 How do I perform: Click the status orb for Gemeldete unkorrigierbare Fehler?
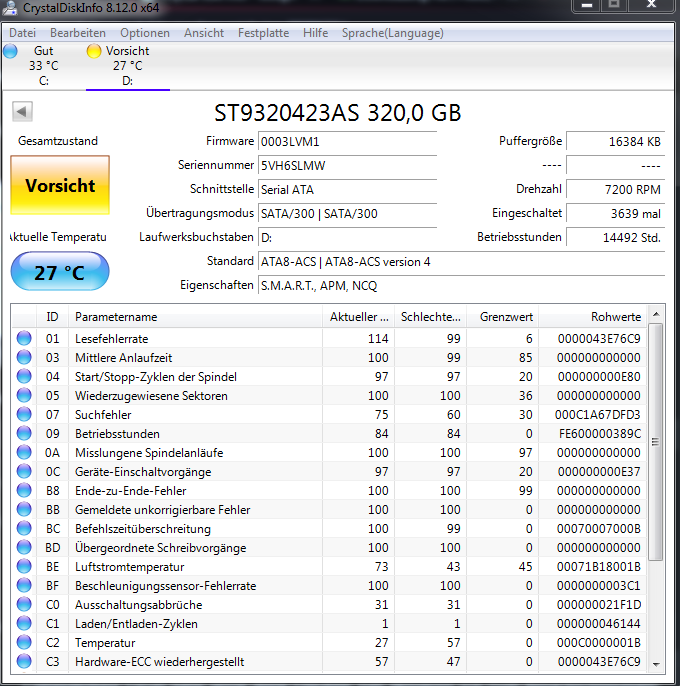pyautogui.click(x=24, y=510)
